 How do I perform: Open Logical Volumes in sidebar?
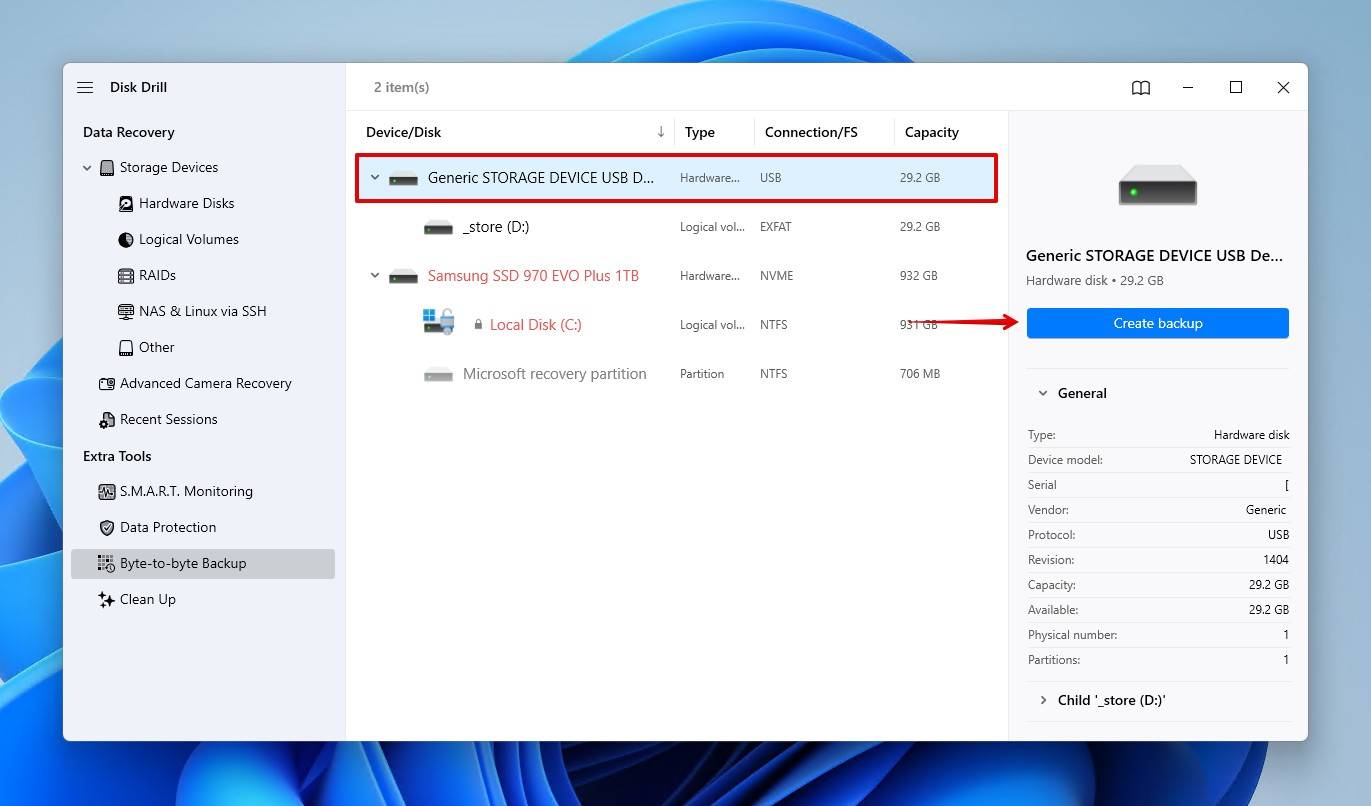188,240
